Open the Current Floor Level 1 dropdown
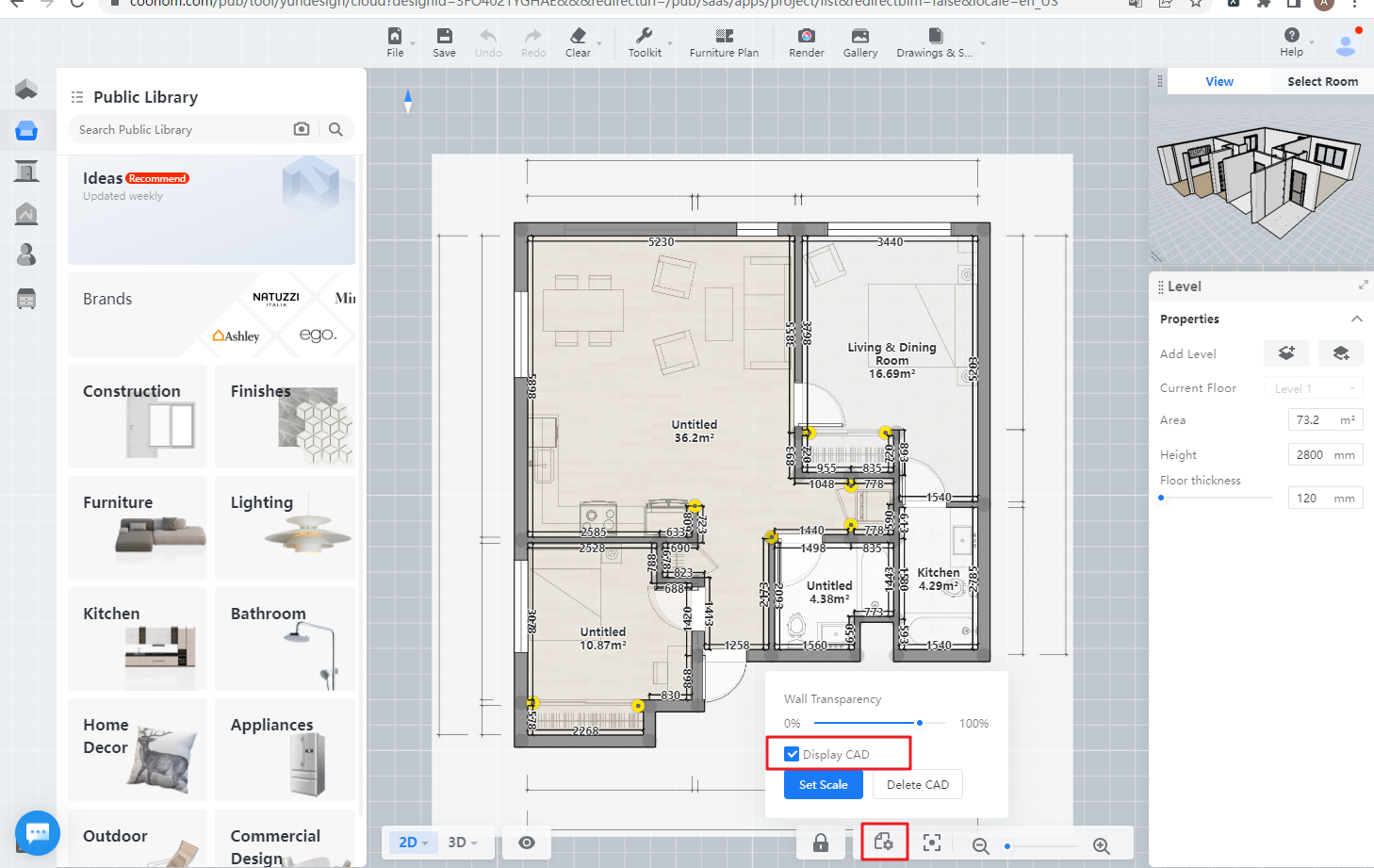Image resolution: width=1374 pixels, height=868 pixels. point(1314,388)
